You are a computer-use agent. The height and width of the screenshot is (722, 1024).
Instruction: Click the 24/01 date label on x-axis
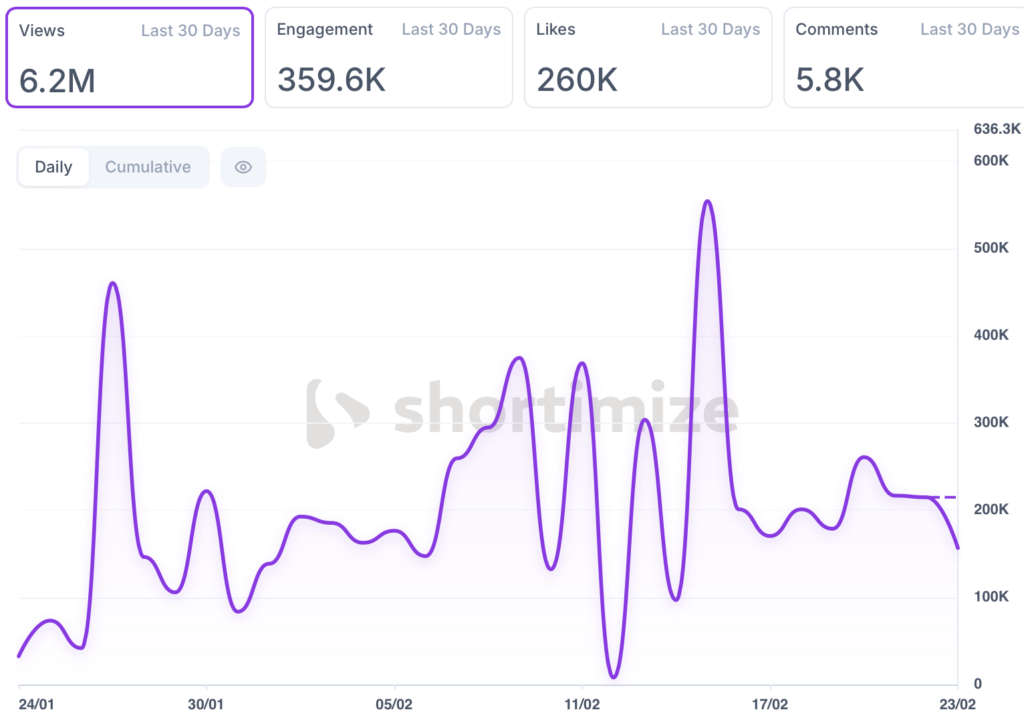[x=35, y=704]
